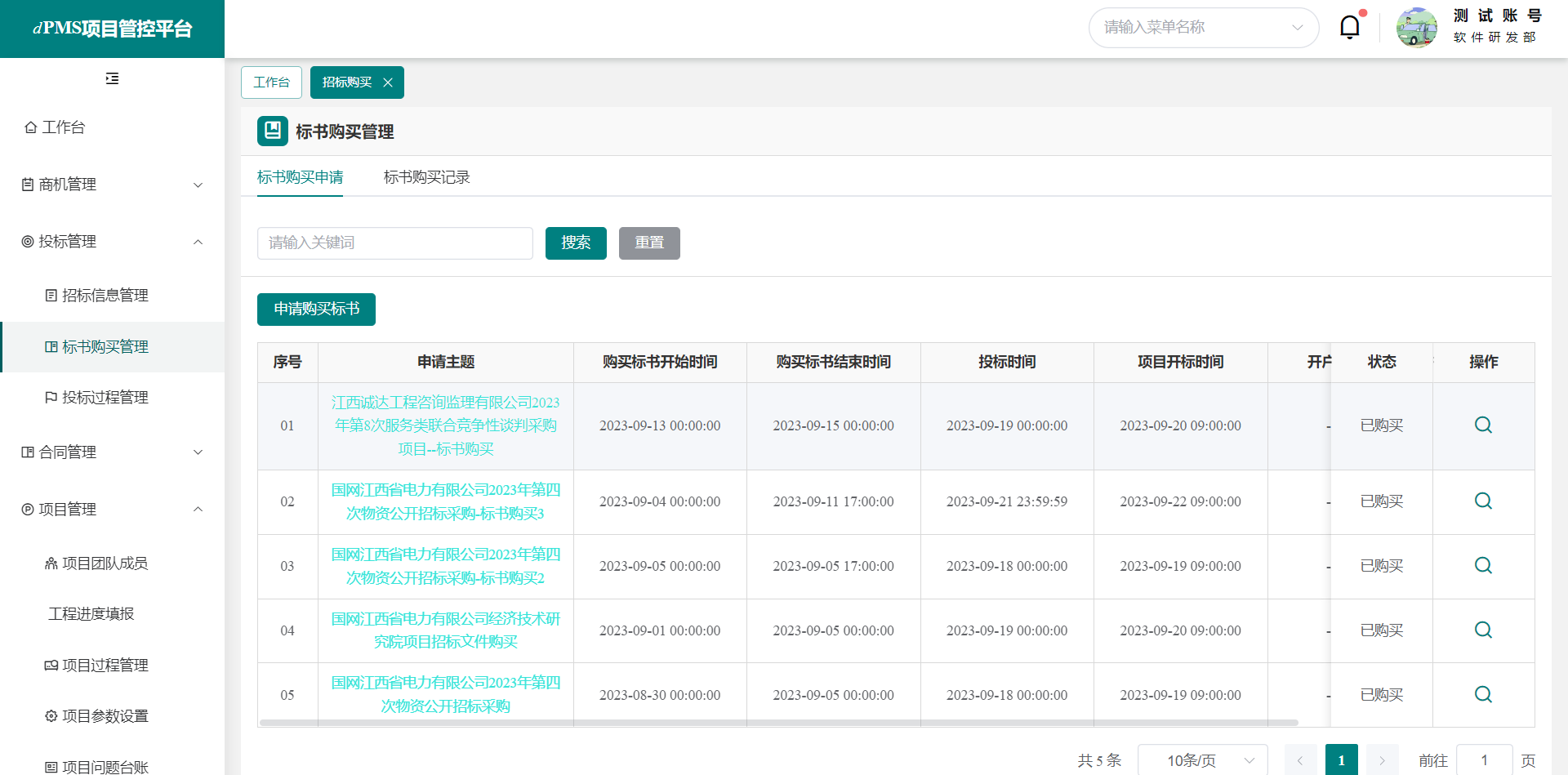
Task: Open 项目过程管理 sidebar item
Action: (112, 666)
